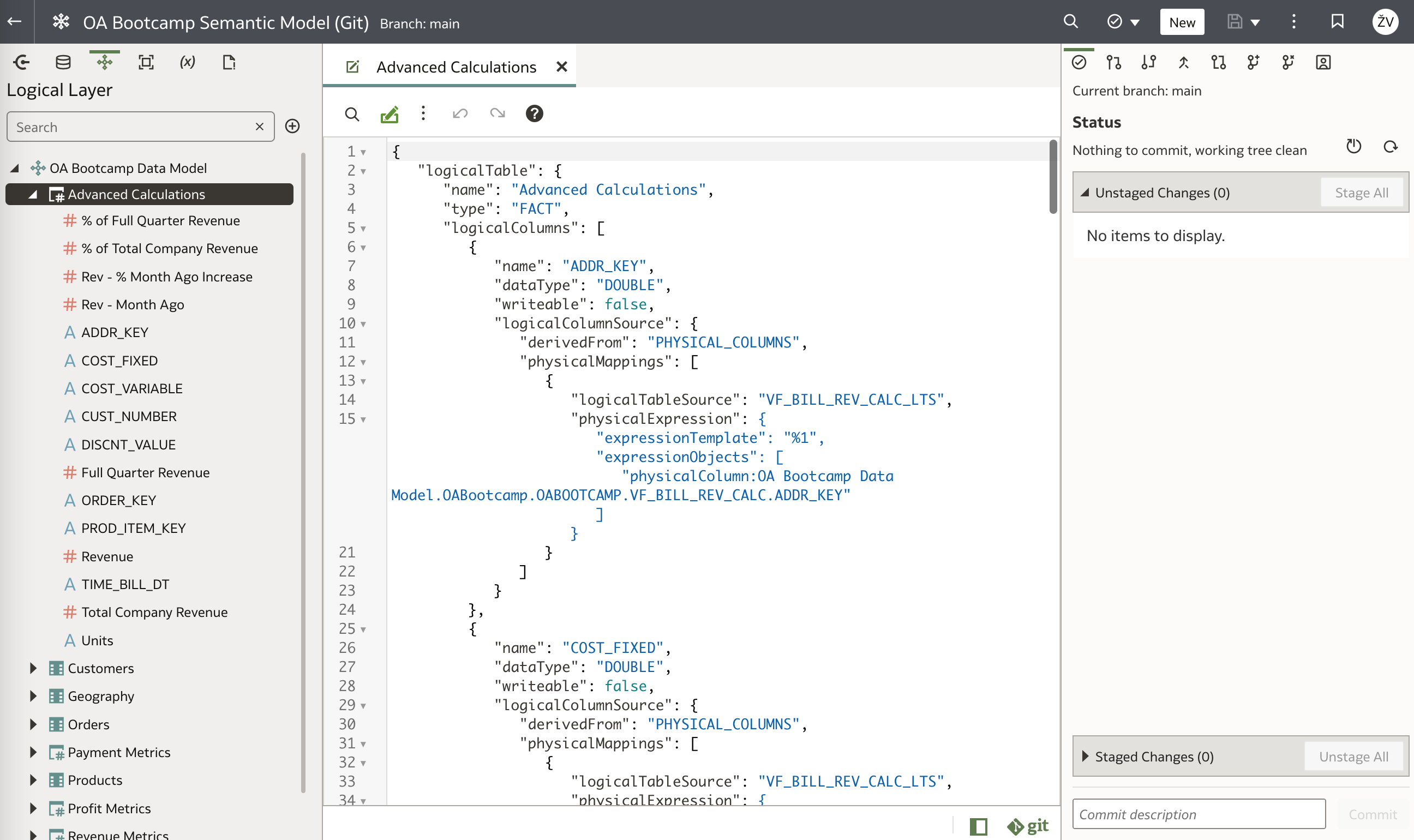Open the Git pull icon tab

(1113, 62)
